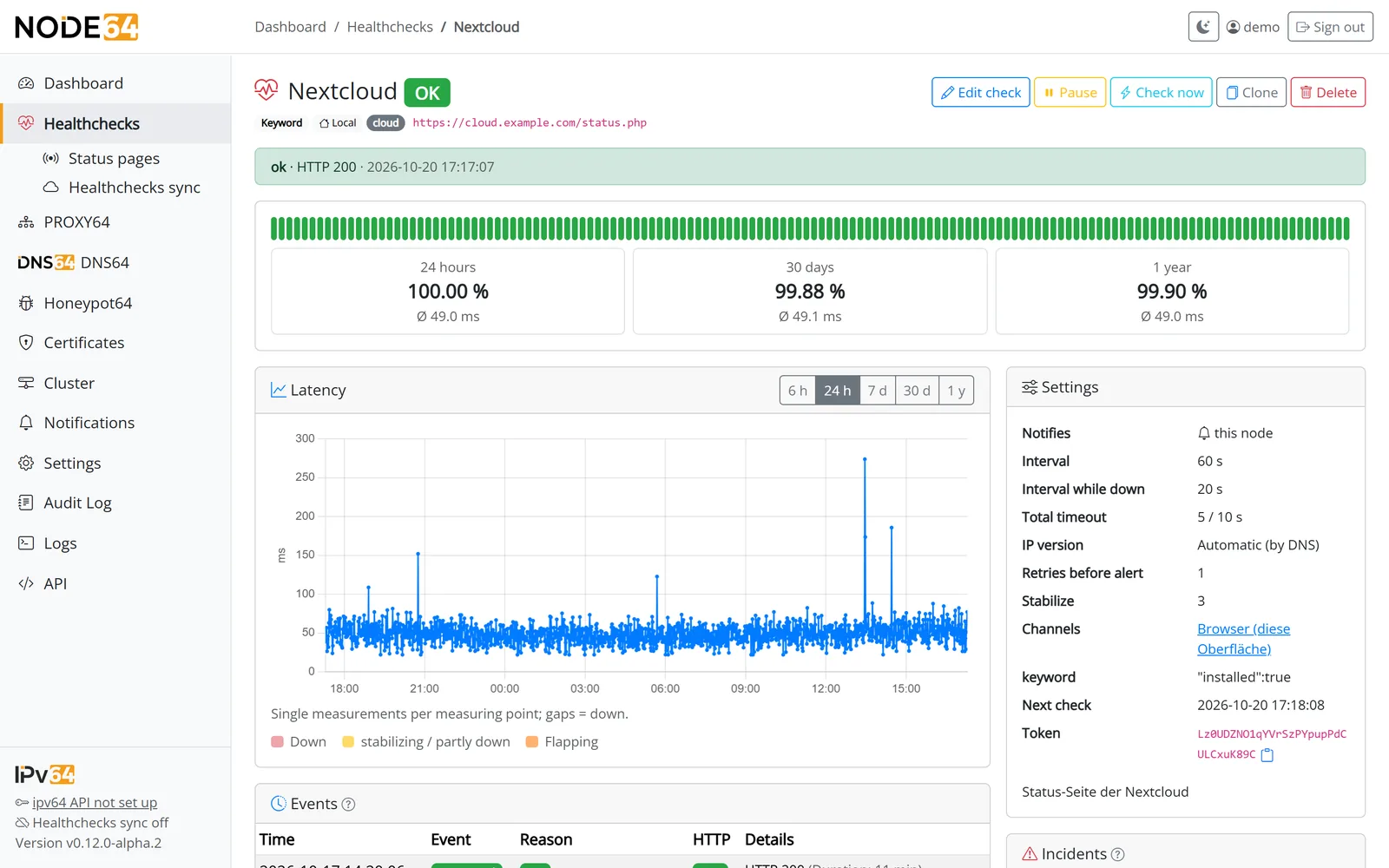Run Check now
This screenshot has height=868, width=1389.
tap(1162, 92)
